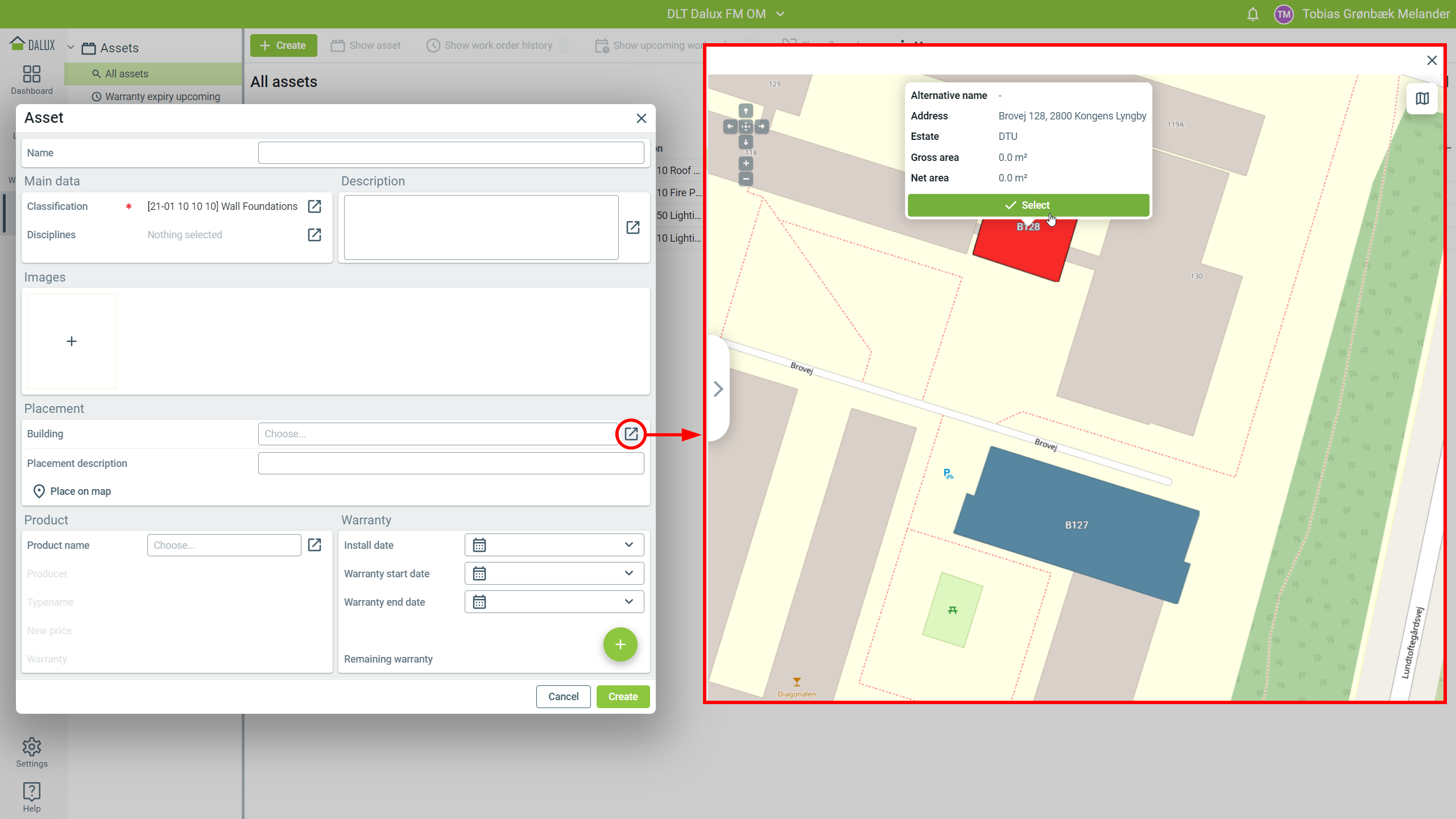Image resolution: width=1456 pixels, height=819 pixels.
Task: Zoom out on the map
Action: click(746, 179)
